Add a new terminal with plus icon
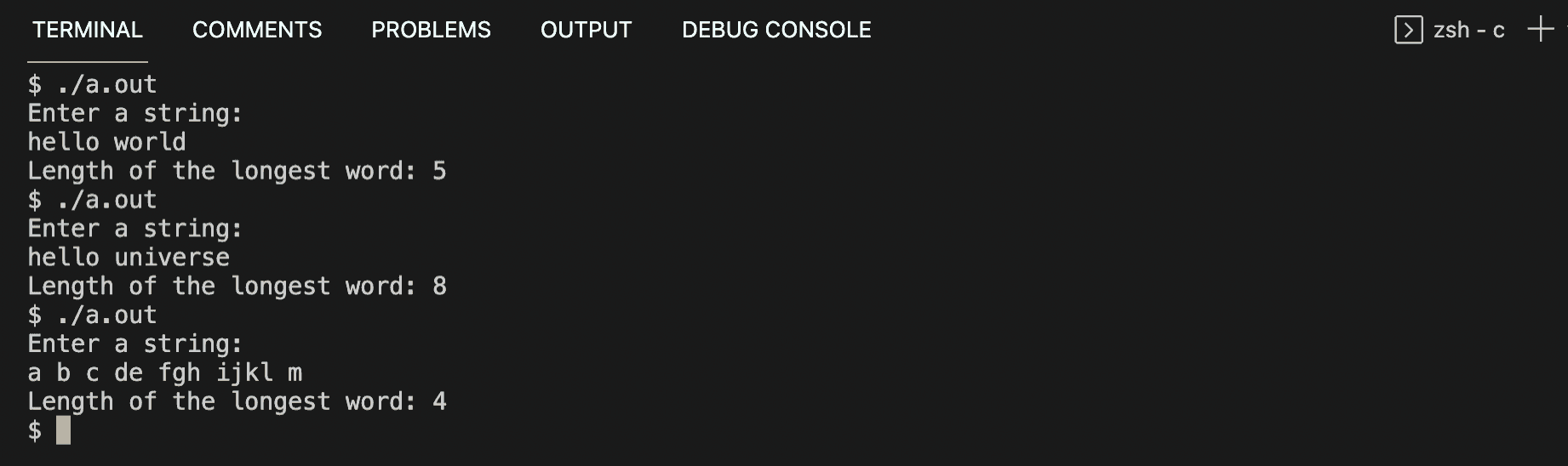1568x466 pixels. coord(1540,30)
